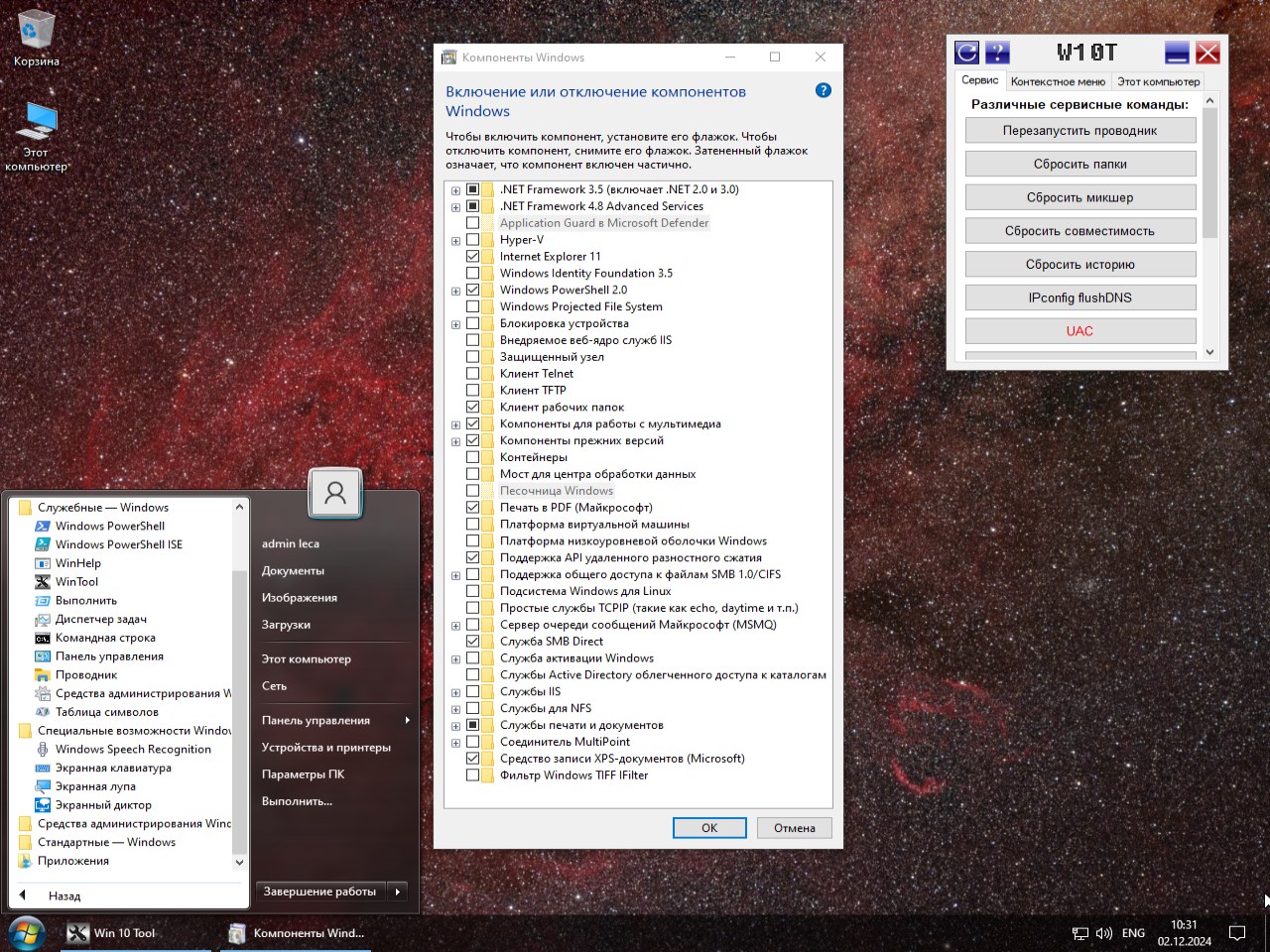Uncheck Internet Explorer 11 checkbox

click(x=473, y=257)
